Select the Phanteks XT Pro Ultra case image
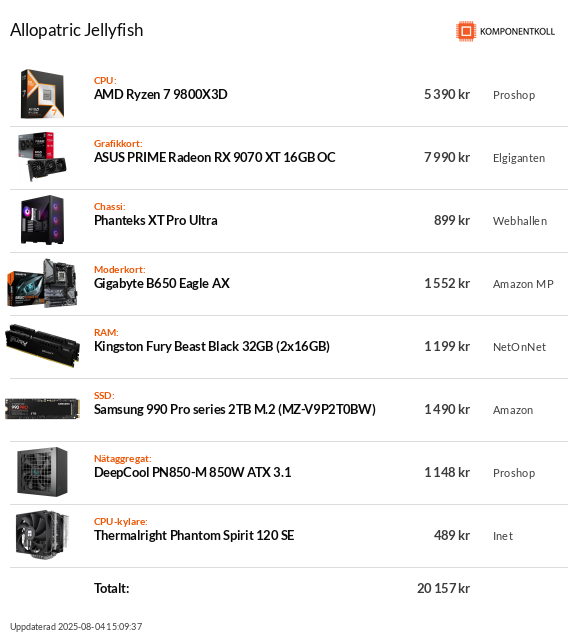 tap(42, 220)
